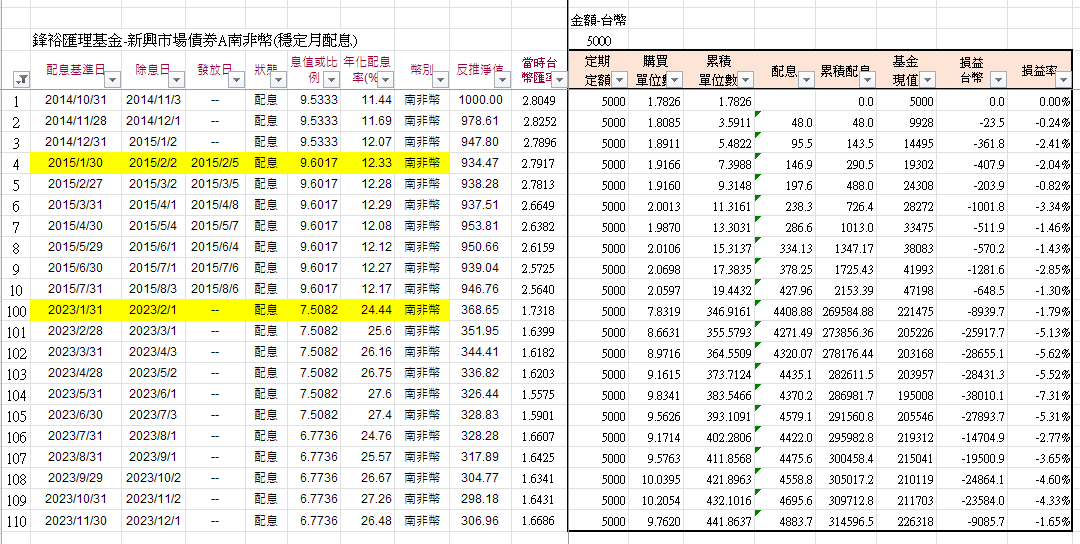Open the 配息 column filter dropdown

tap(807, 80)
